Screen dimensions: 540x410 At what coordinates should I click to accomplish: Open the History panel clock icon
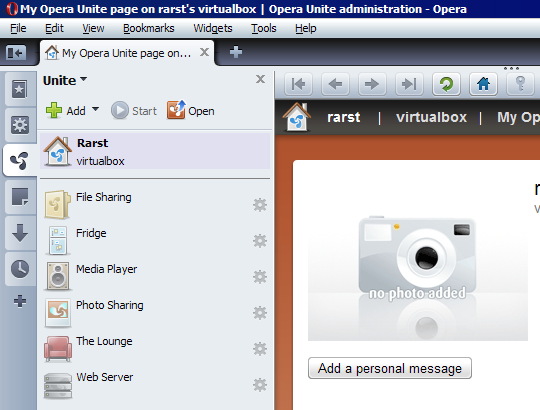click(x=20, y=269)
